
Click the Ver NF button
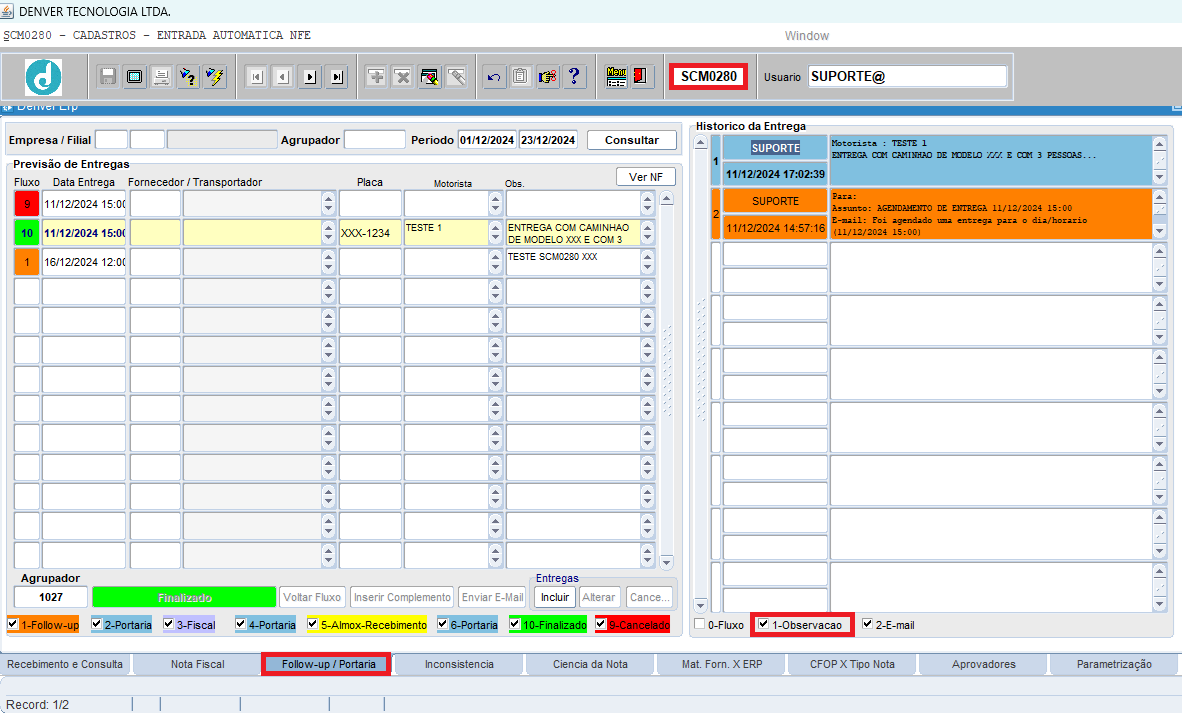[646, 176]
